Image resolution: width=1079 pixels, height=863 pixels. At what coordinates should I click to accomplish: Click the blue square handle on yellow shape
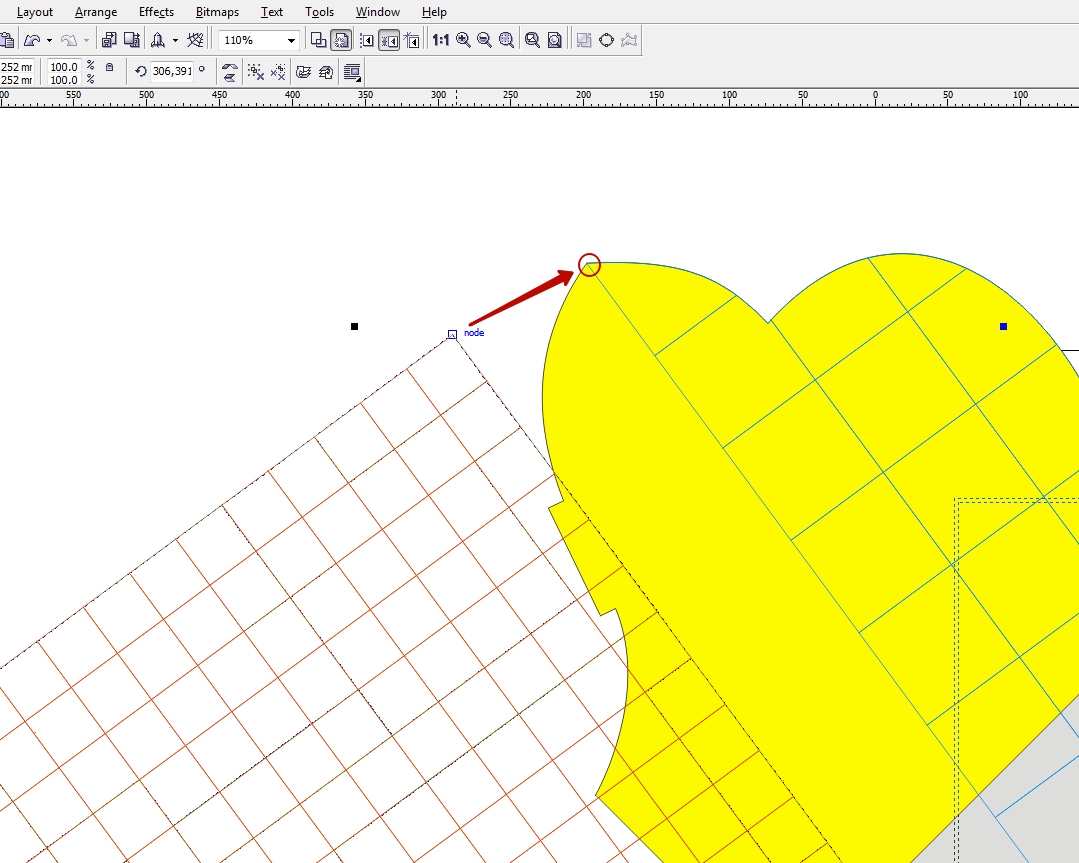point(1003,326)
